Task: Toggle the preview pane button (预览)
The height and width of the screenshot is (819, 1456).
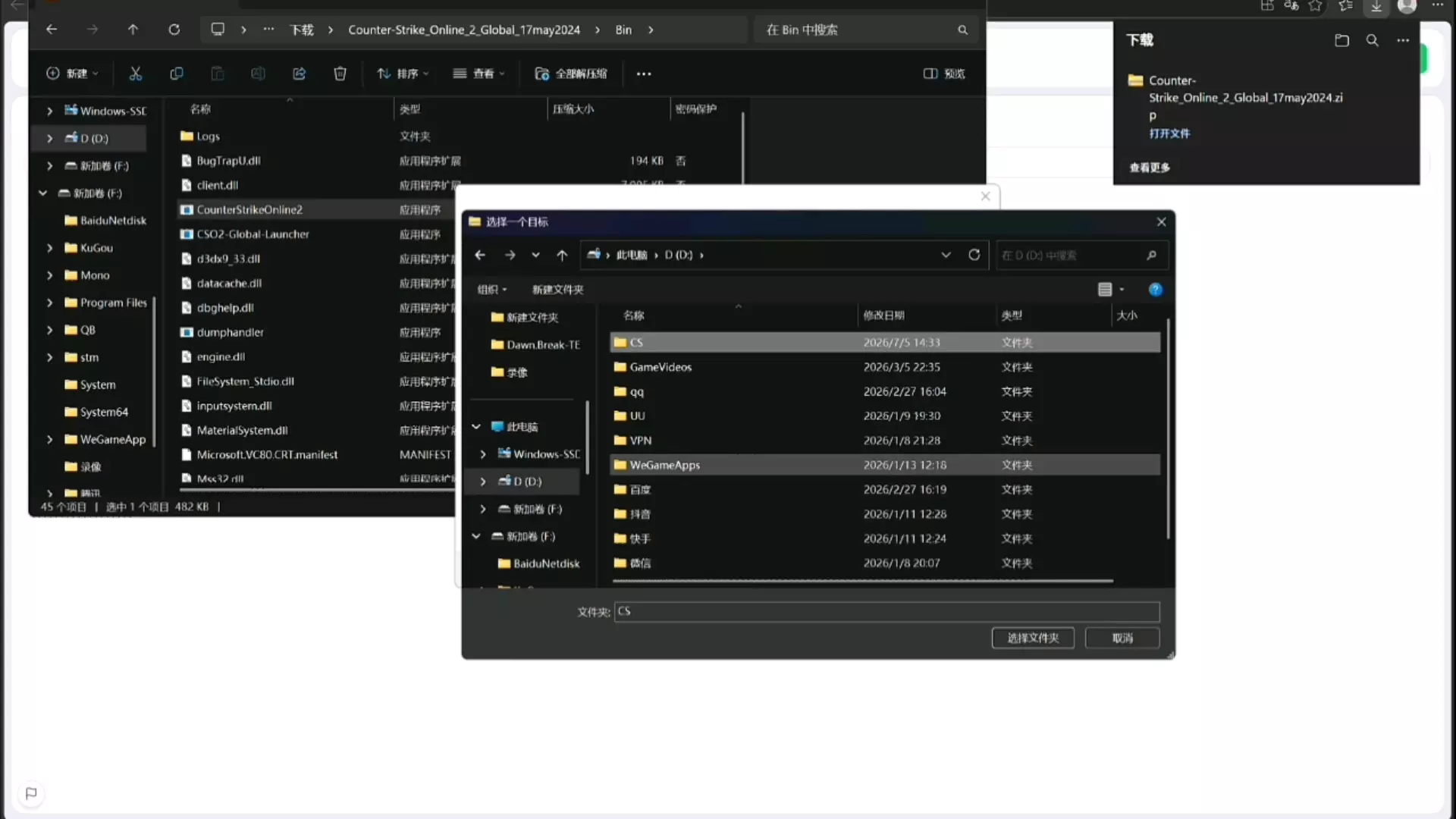Action: (944, 74)
